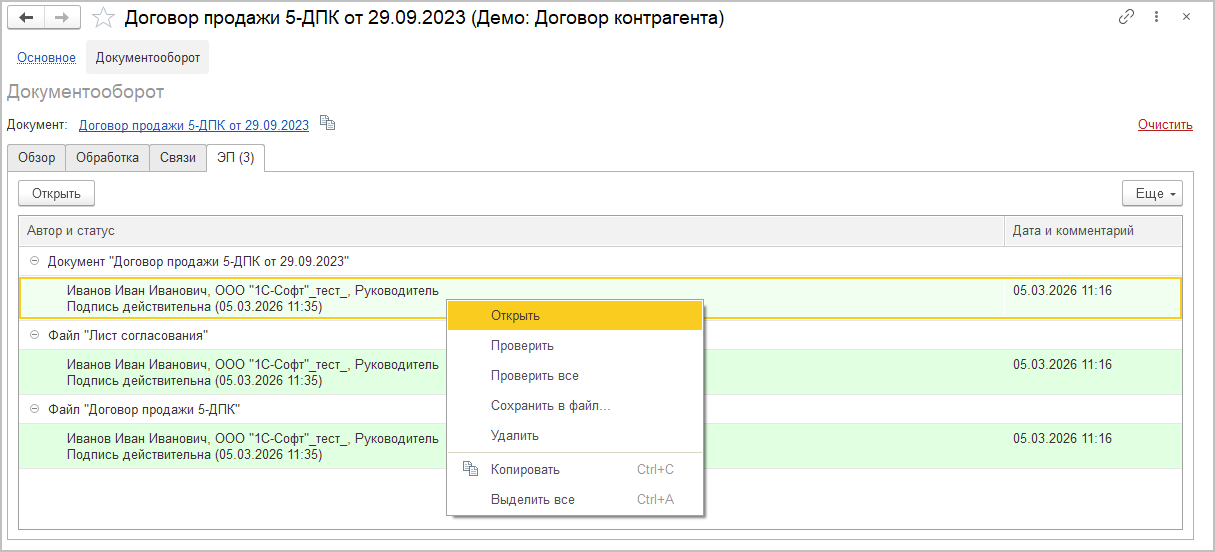Select signature row under Файл "Лист согласования"
The width and height of the screenshot is (1215, 552).
coord(252,372)
